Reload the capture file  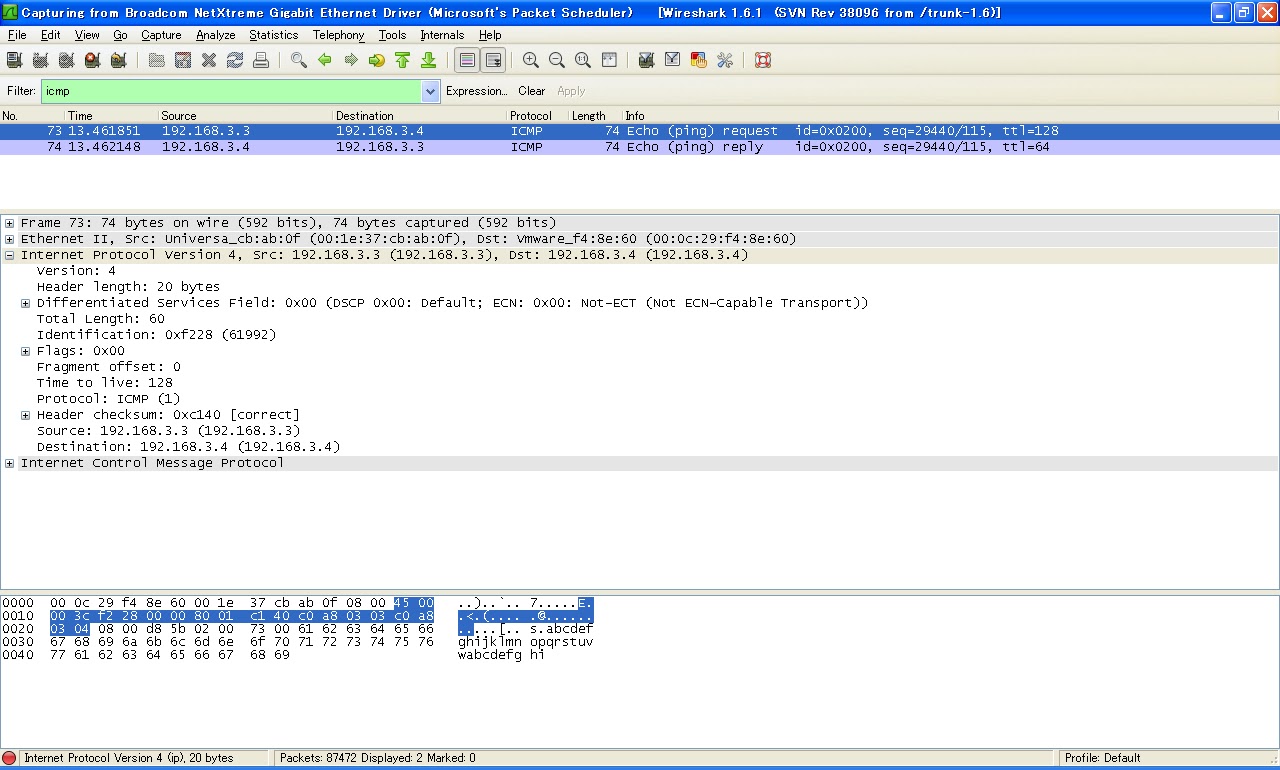pos(235,60)
